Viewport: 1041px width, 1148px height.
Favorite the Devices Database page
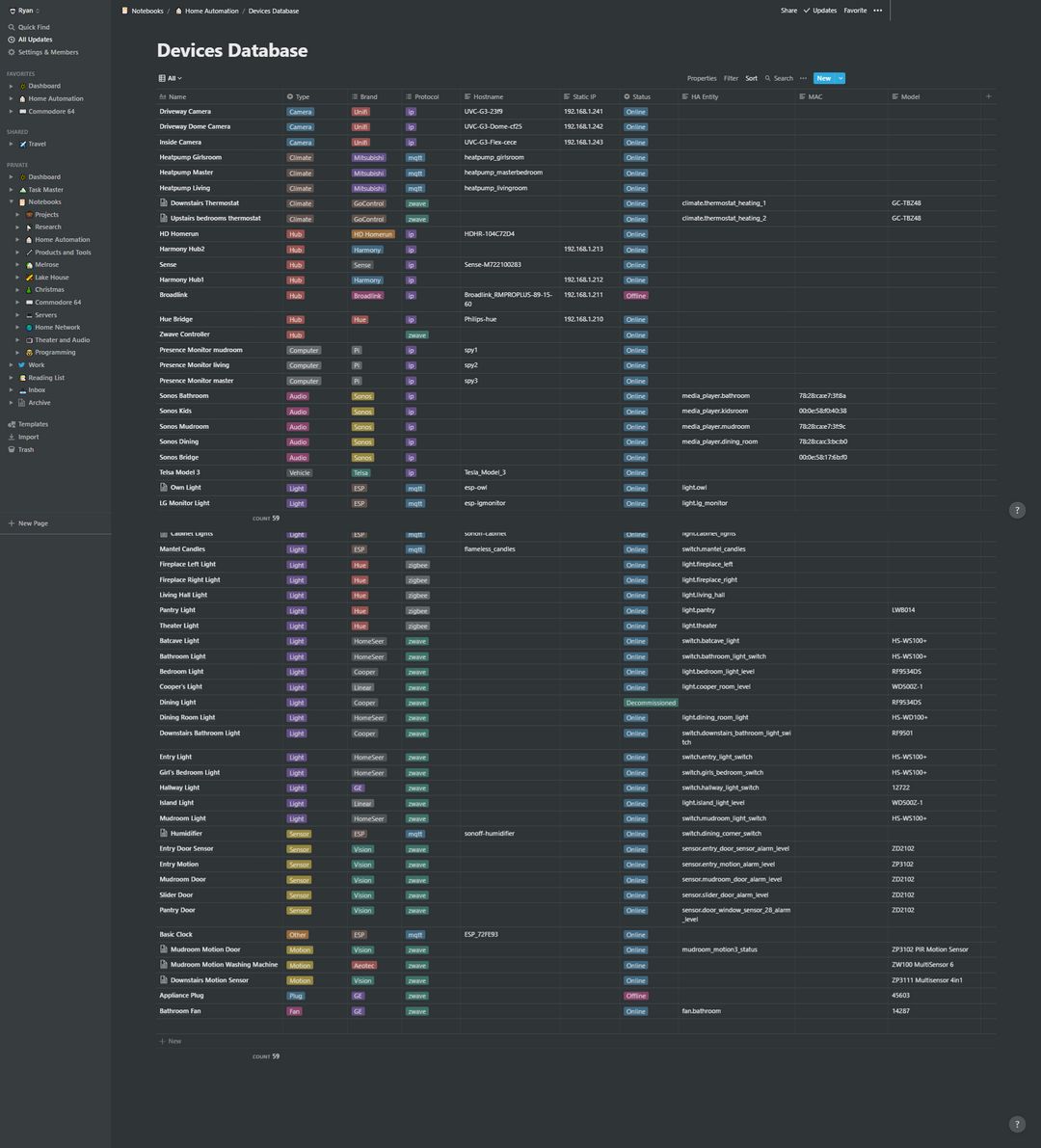pyautogui.click(x=855, y=11)
